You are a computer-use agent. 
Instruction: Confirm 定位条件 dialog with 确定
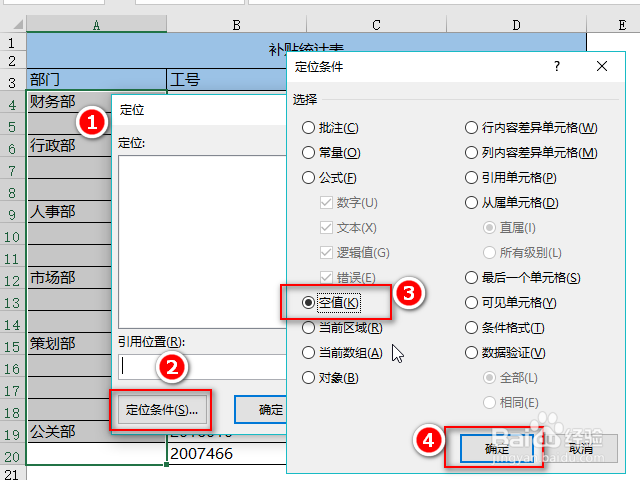click(497, 449)
